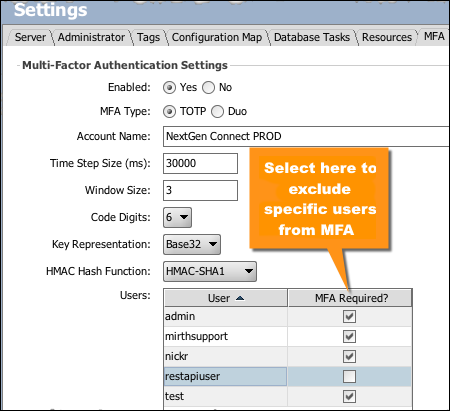Select Yes for MFA Enabled
450x411 pixels.
169,88
